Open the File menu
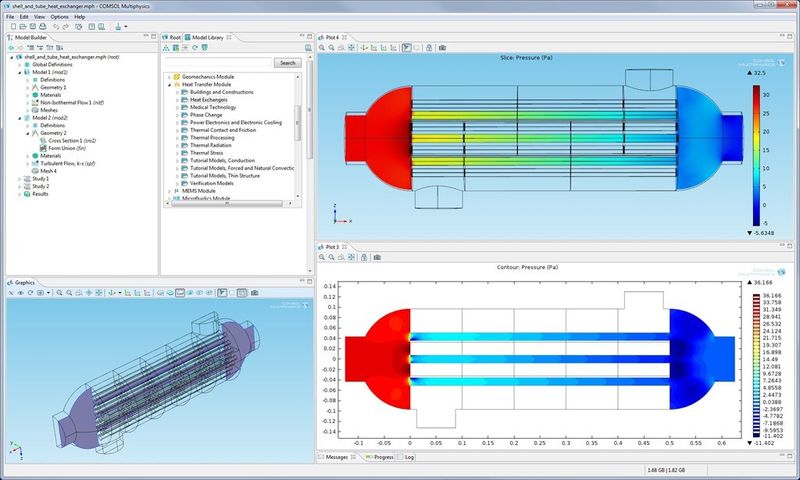 [x=10, y=17]
